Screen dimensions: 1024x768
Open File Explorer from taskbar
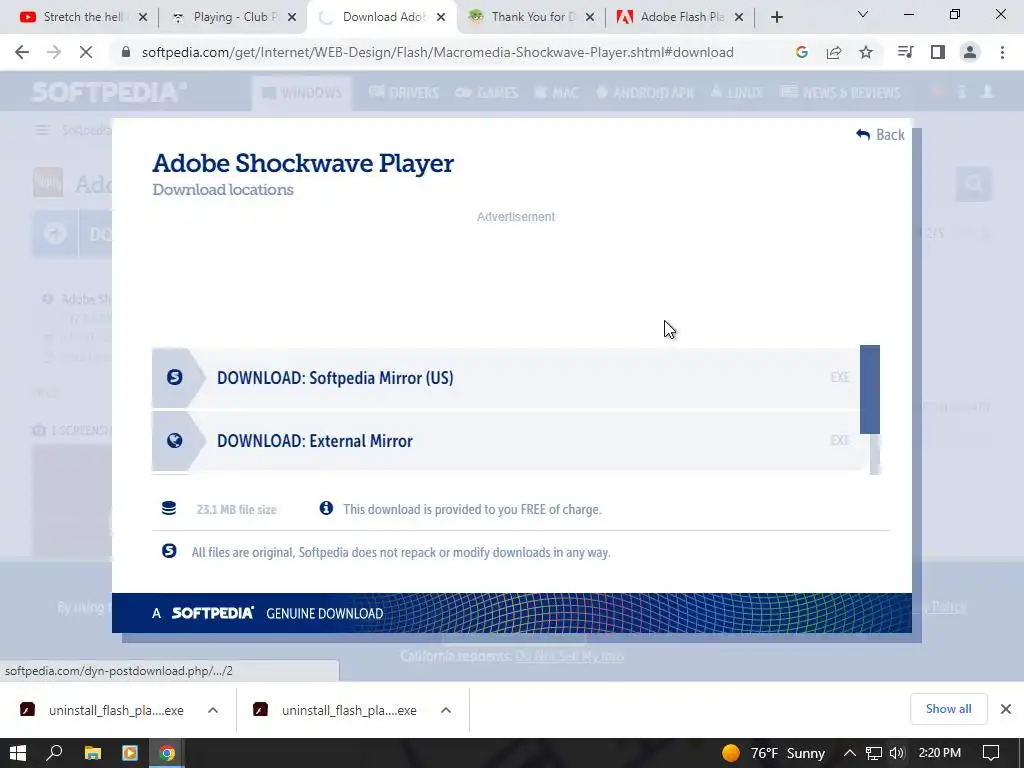tap(93, 753)
